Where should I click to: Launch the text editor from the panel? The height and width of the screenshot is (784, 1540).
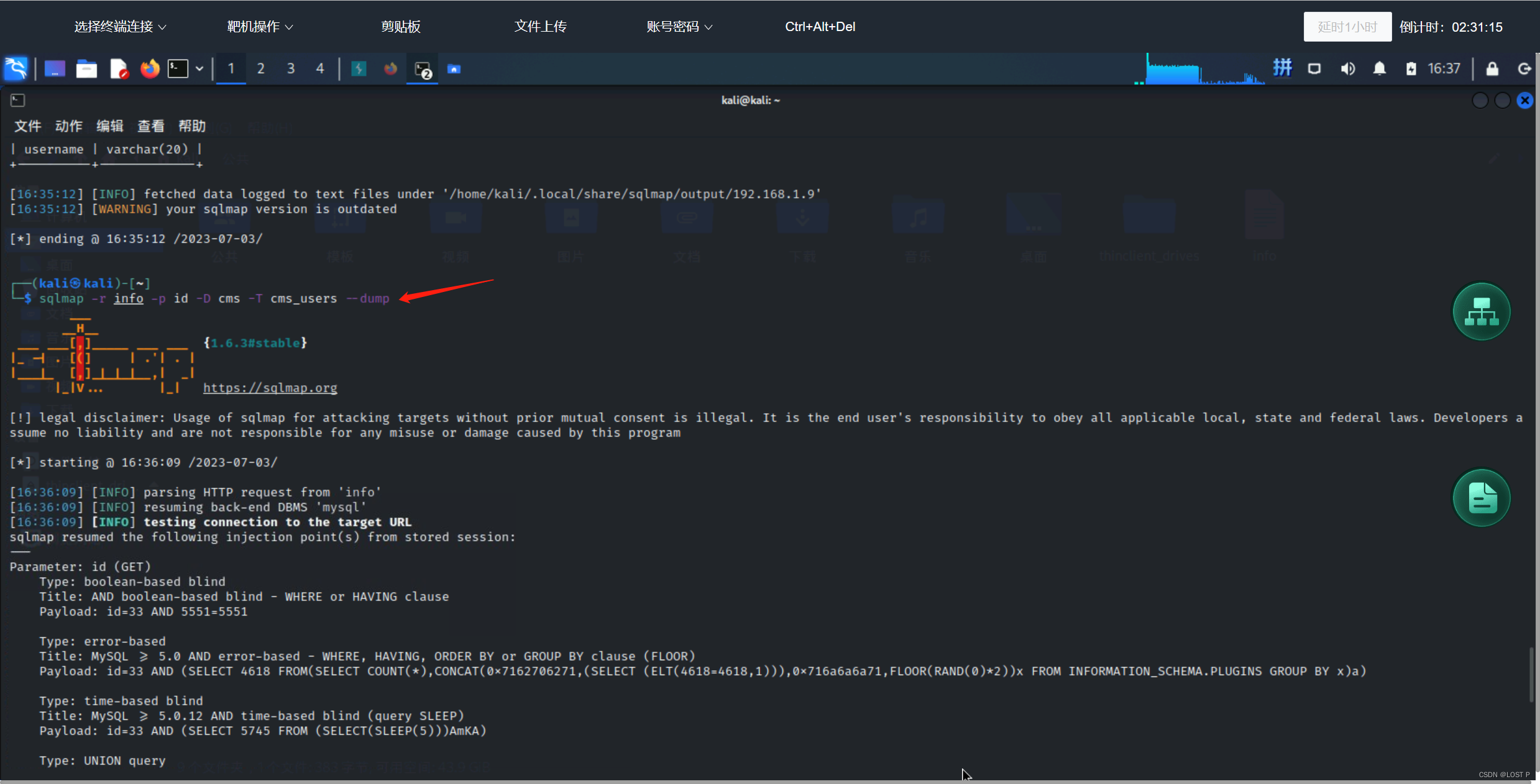(119, 68)
